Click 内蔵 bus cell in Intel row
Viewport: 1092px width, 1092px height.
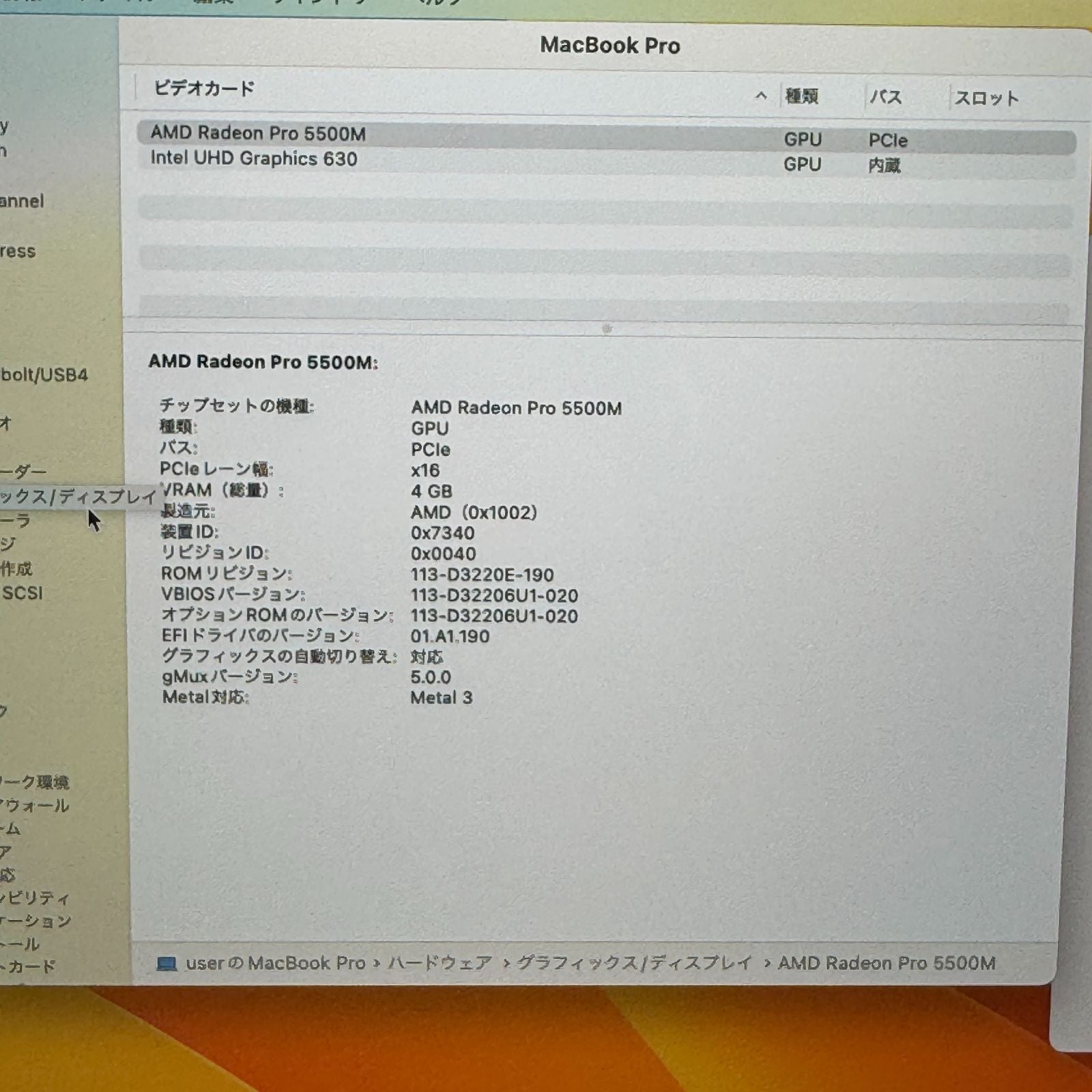tap(885, 165)
